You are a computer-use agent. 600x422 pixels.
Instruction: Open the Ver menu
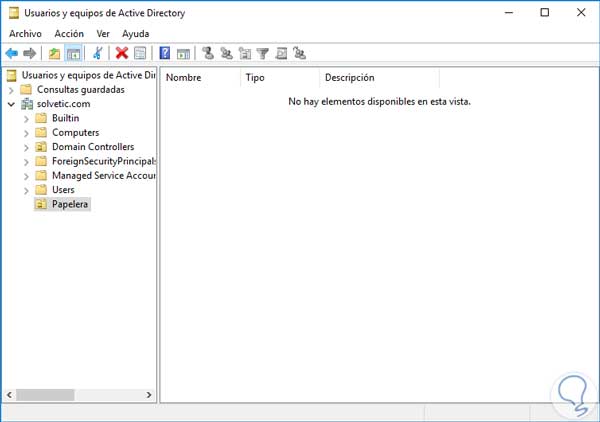103,34
